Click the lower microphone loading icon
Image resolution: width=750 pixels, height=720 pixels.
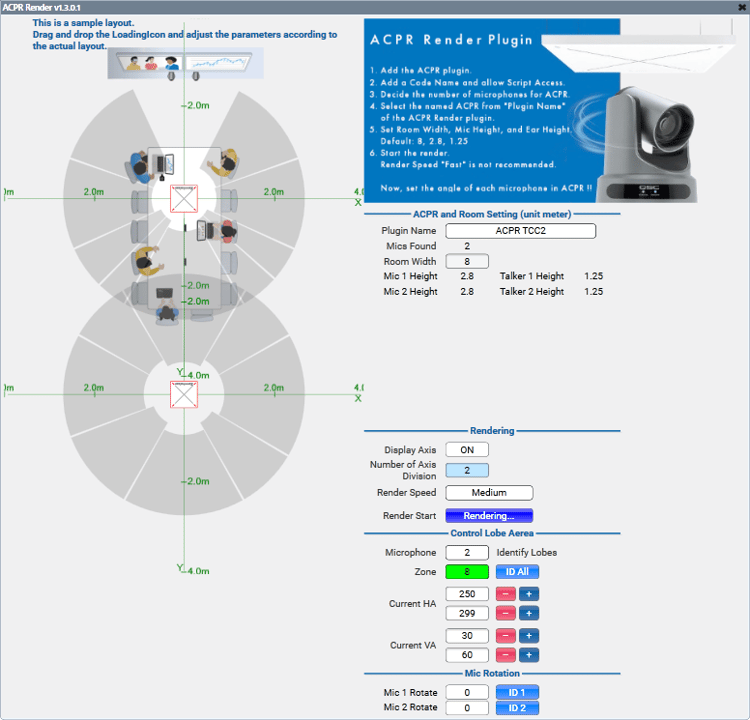184,395
